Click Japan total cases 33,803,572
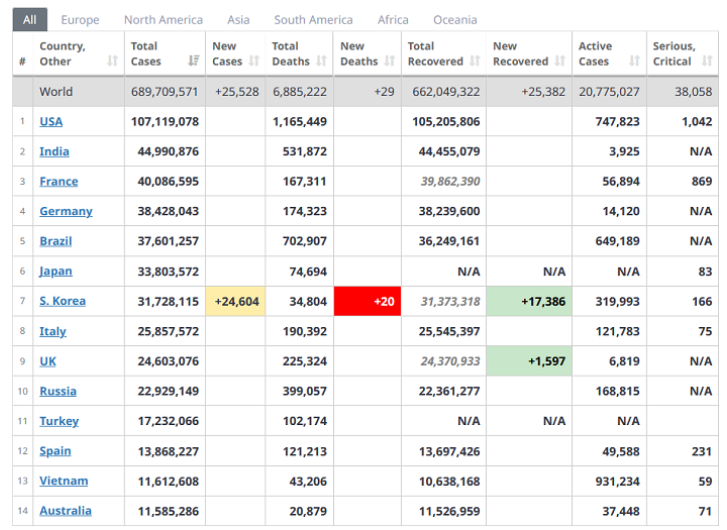The image size is (727, 530). (168, 271)
